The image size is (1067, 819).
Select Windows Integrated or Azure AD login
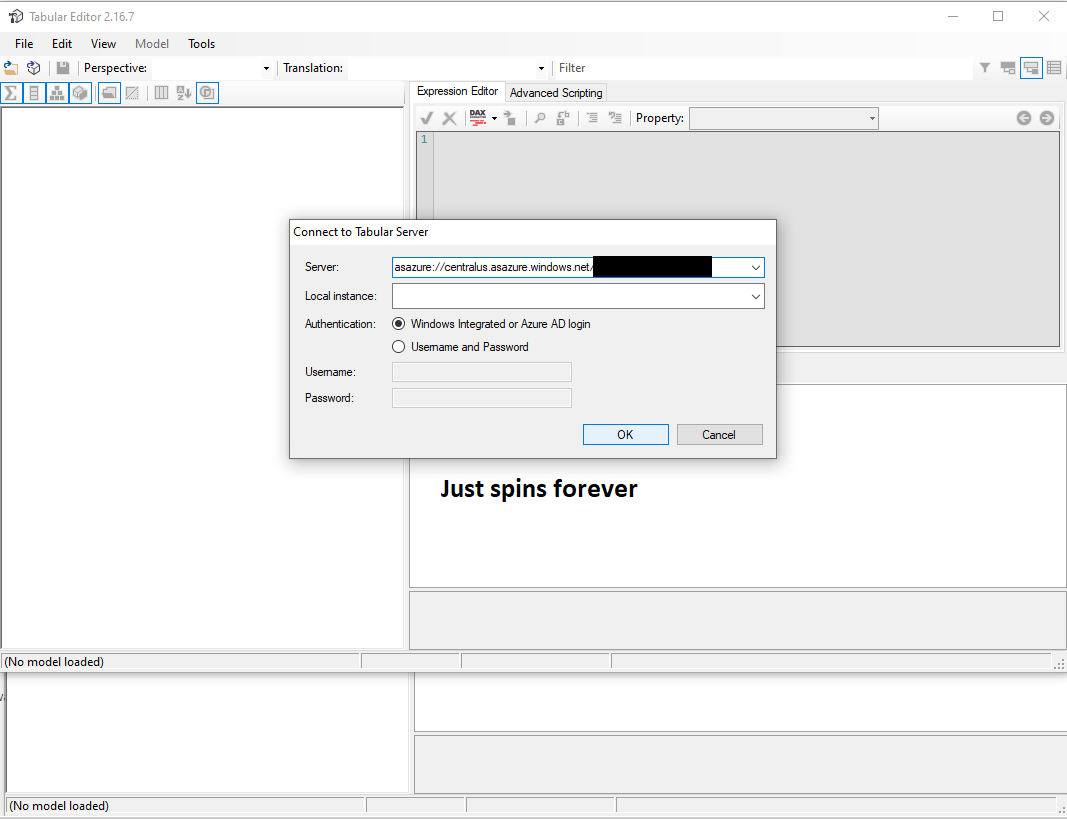click(399, 323)
